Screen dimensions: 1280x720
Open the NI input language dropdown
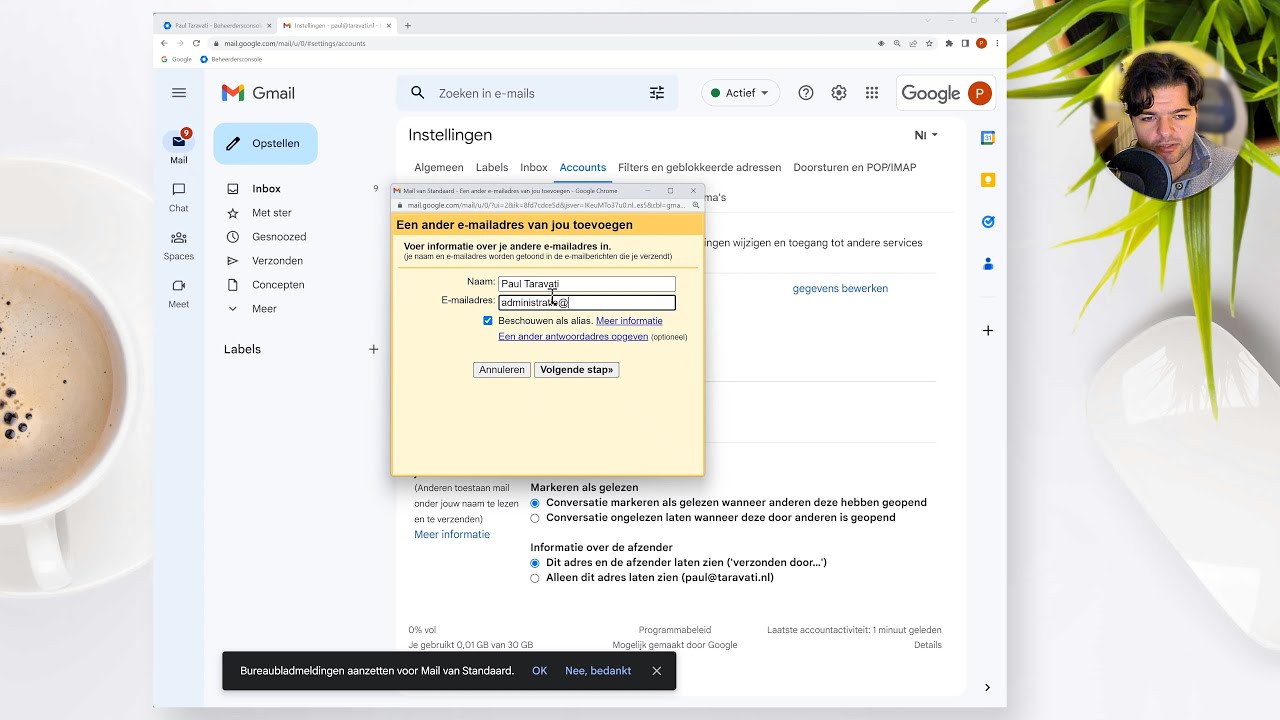pos(927,135)
